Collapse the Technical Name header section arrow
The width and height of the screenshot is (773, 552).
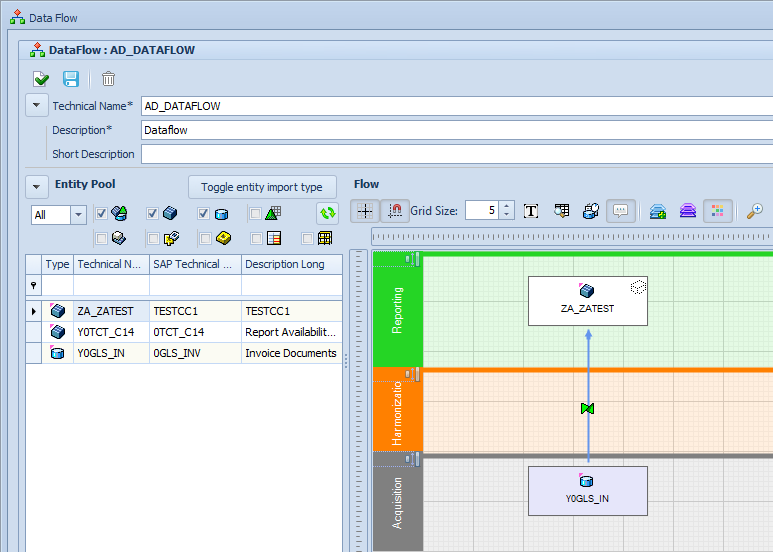coord(36,105)
